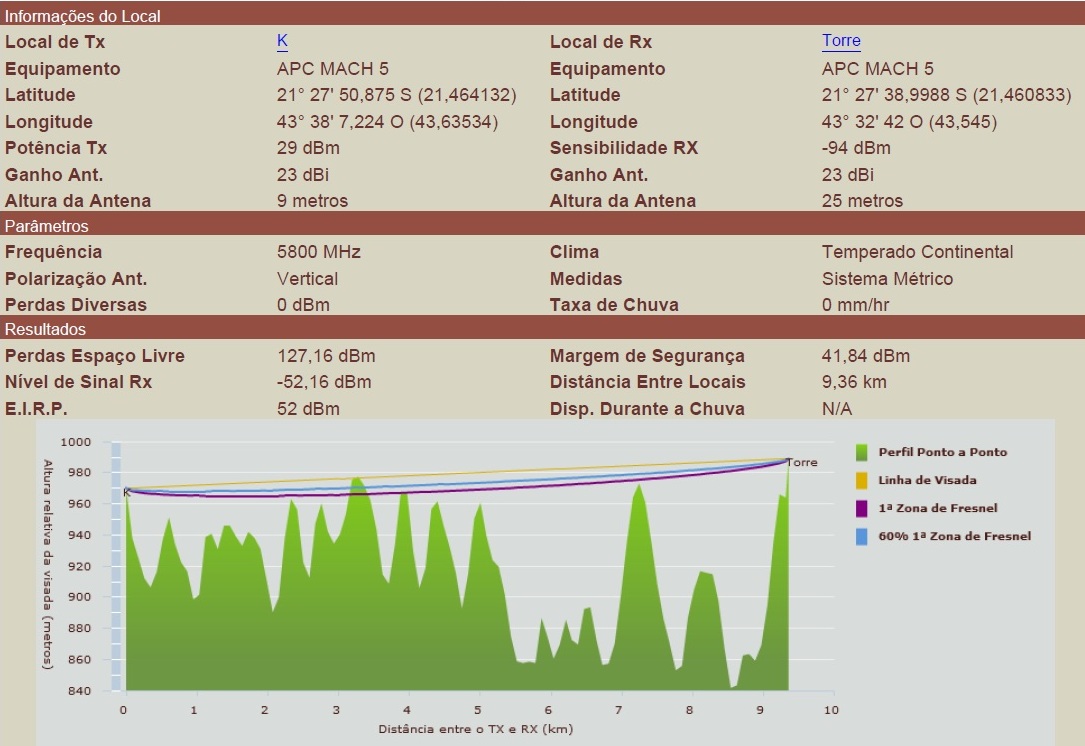Select the rain availability value N/A
1085x746 pixels.
tap(837, 409)
